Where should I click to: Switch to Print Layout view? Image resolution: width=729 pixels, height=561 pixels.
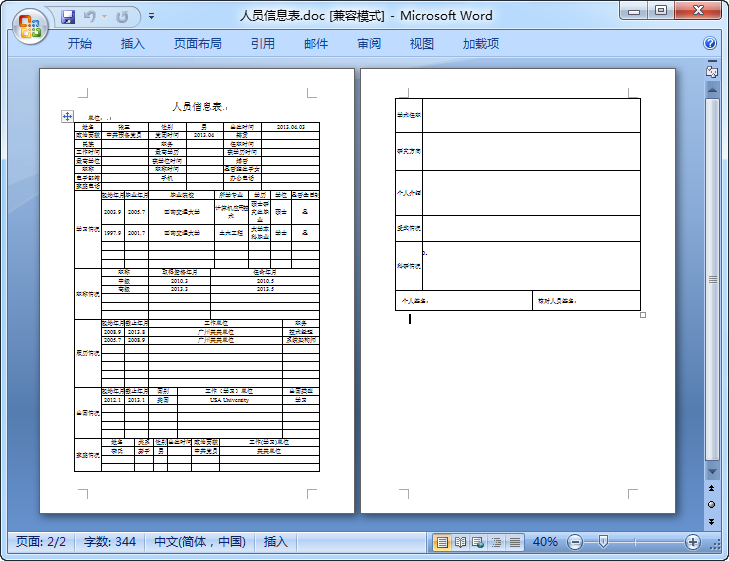click(442, 542)
